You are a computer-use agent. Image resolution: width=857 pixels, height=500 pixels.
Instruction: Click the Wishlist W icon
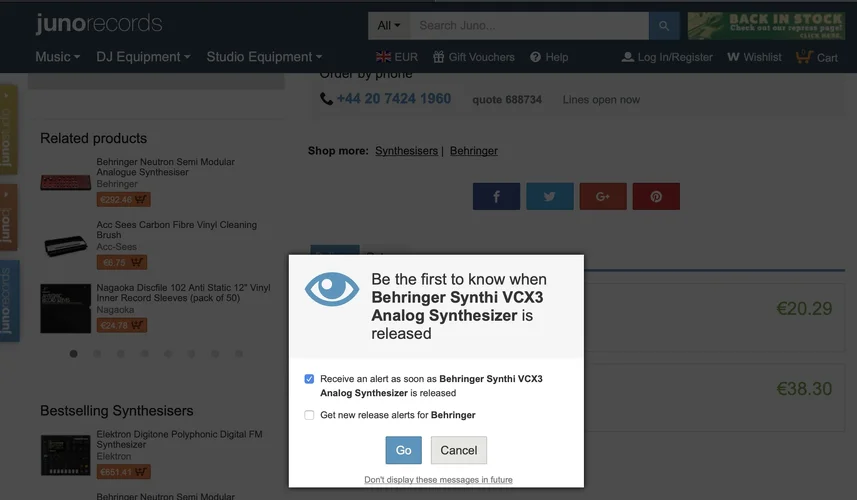tap(733, 57)
